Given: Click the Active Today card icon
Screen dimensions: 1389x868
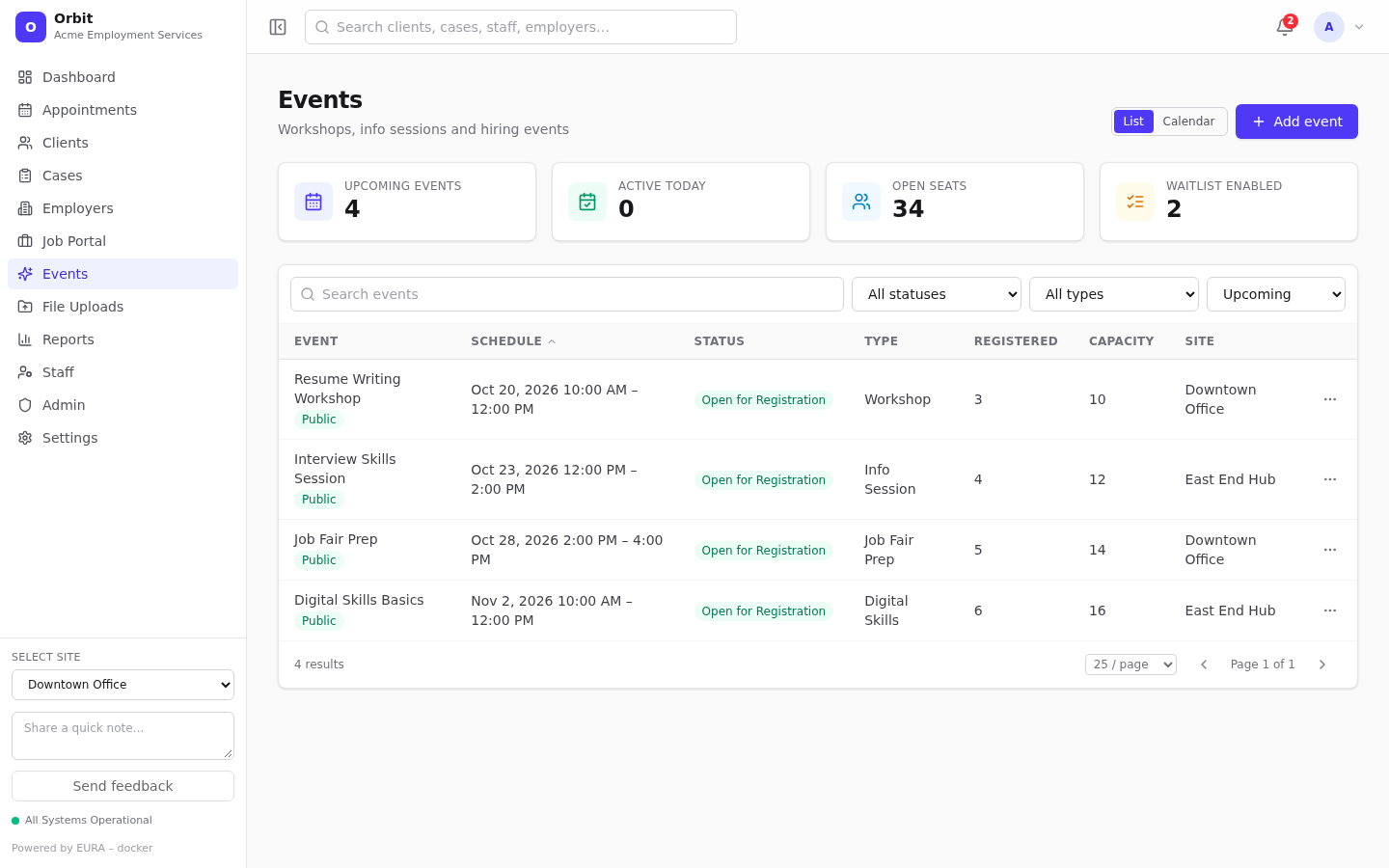Looking at the screenshot, I should pos(587,202).
